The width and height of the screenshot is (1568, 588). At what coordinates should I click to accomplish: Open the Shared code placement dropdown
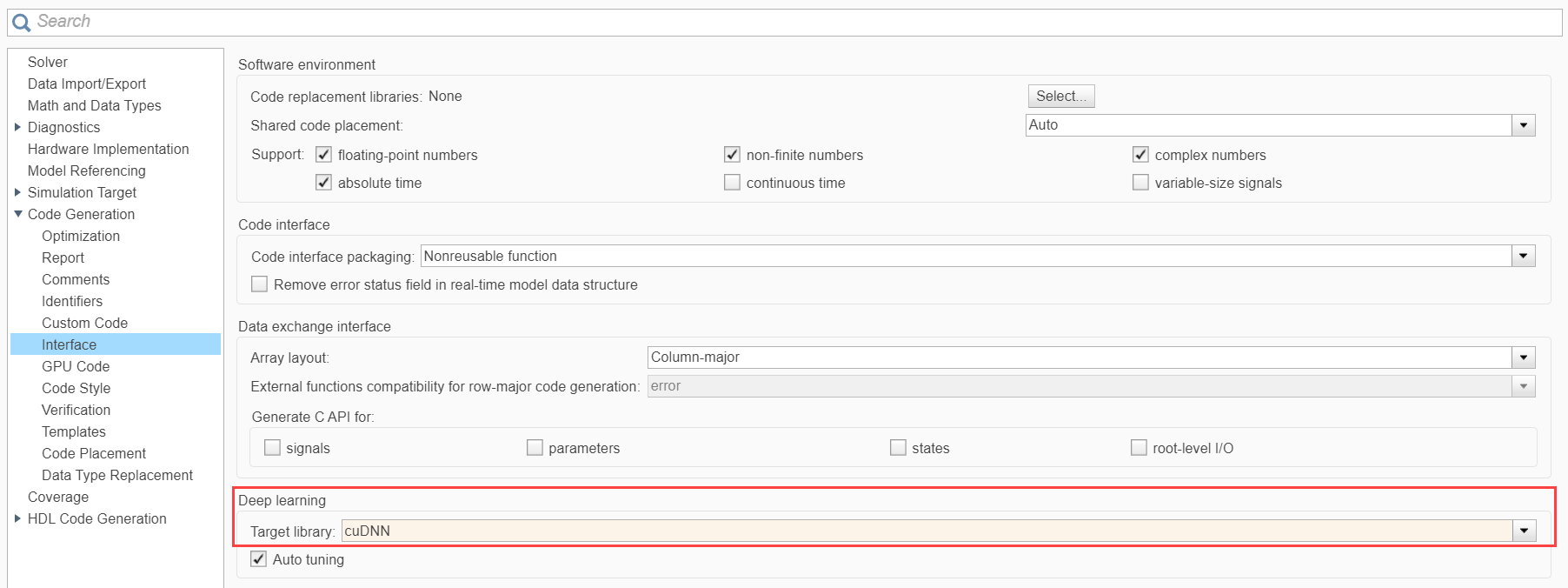point(1523,125)
